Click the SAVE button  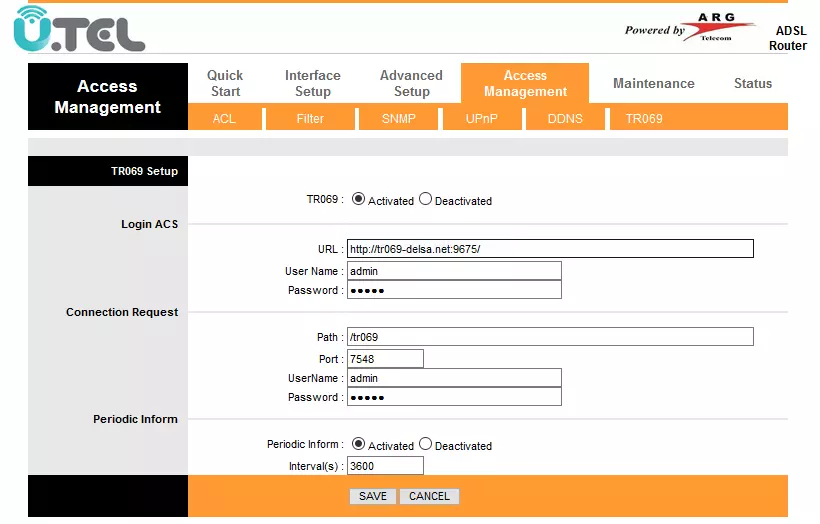click(373, 496)
